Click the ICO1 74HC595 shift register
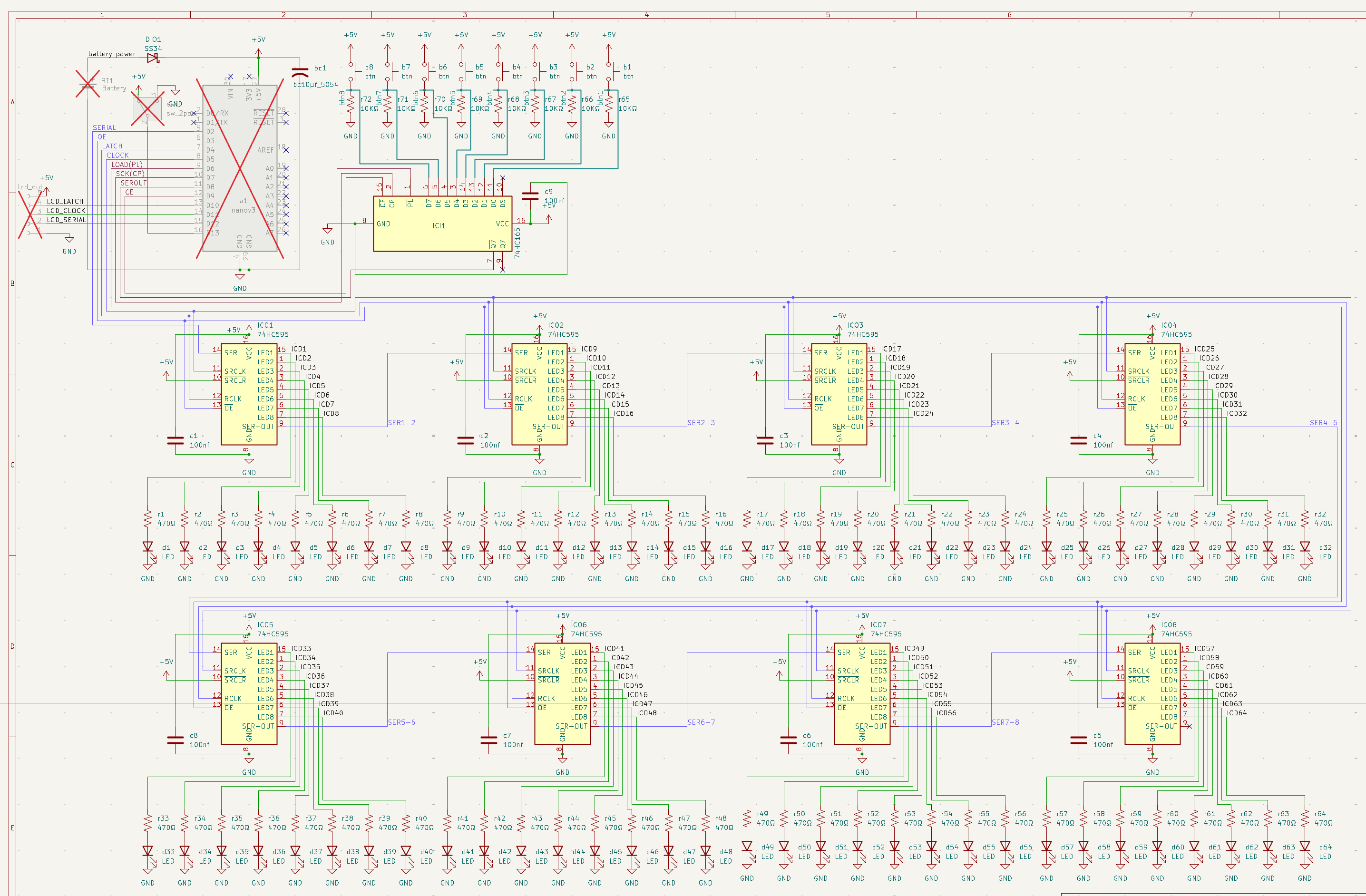Viewport: 1366px width, 896px height. (249, 396)
